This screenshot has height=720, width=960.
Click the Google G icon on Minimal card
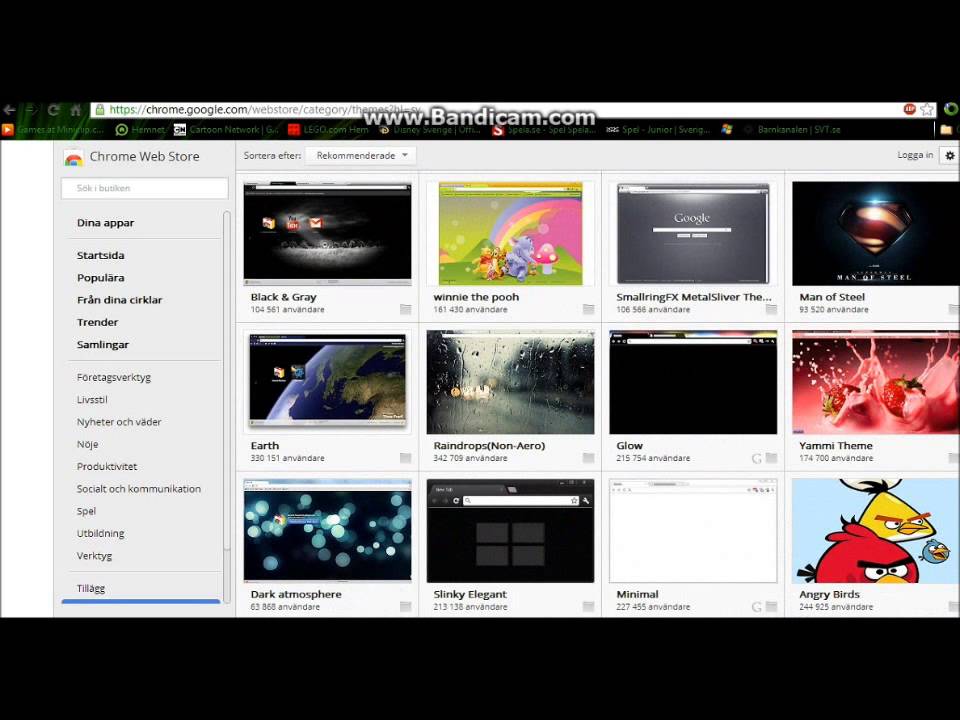pos(757,607)
